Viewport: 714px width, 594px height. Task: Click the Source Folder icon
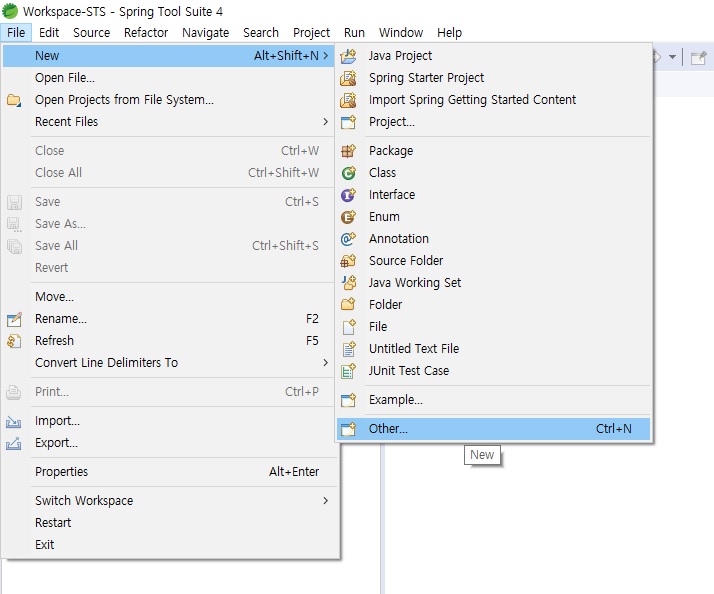(x=348, y=261)
